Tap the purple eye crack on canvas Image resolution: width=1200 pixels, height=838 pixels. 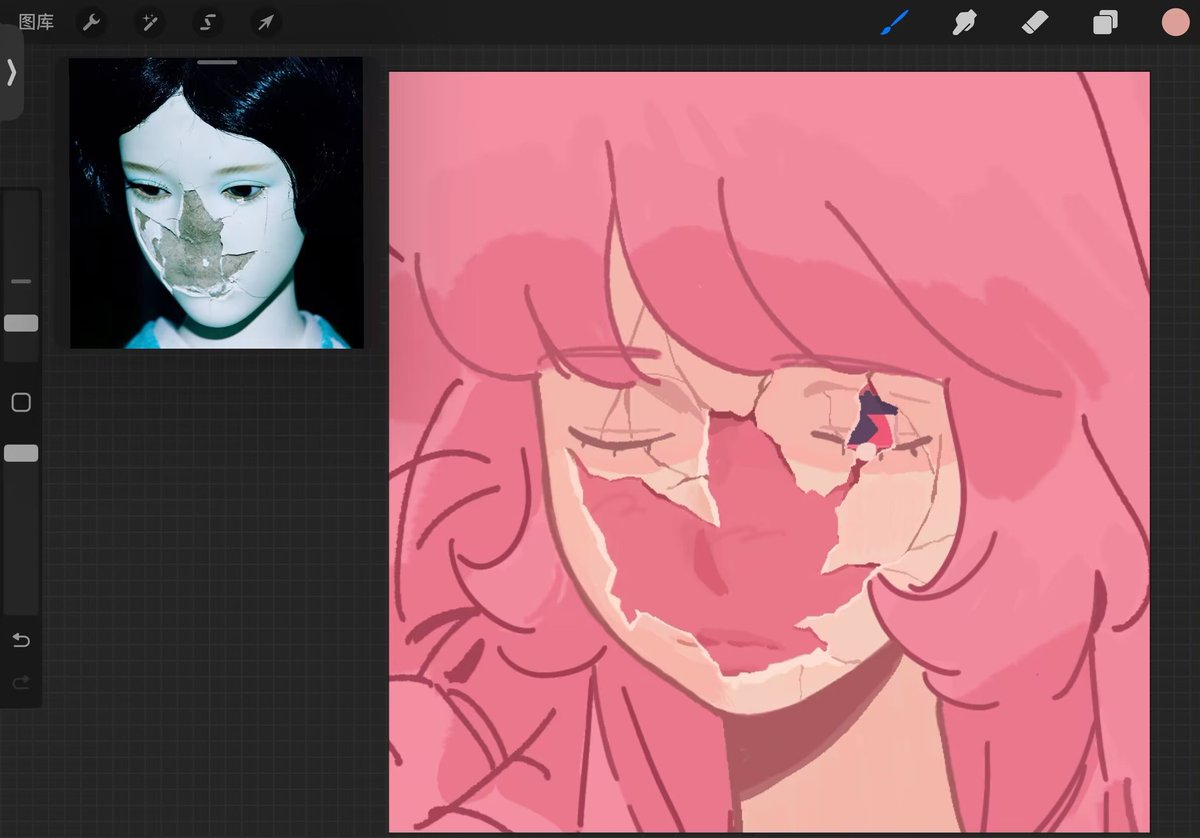pyautogui.click(x=872, y=418)
